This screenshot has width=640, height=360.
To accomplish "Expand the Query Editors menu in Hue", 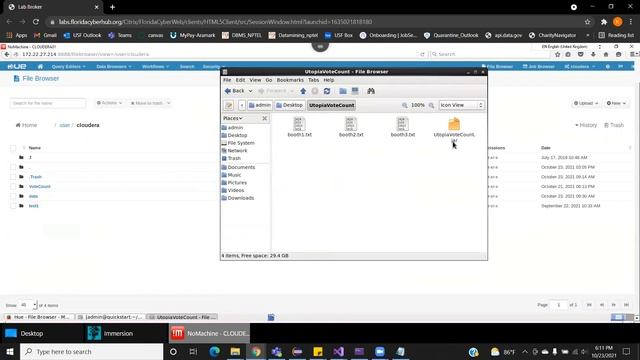I will click(x=69, y=67).
